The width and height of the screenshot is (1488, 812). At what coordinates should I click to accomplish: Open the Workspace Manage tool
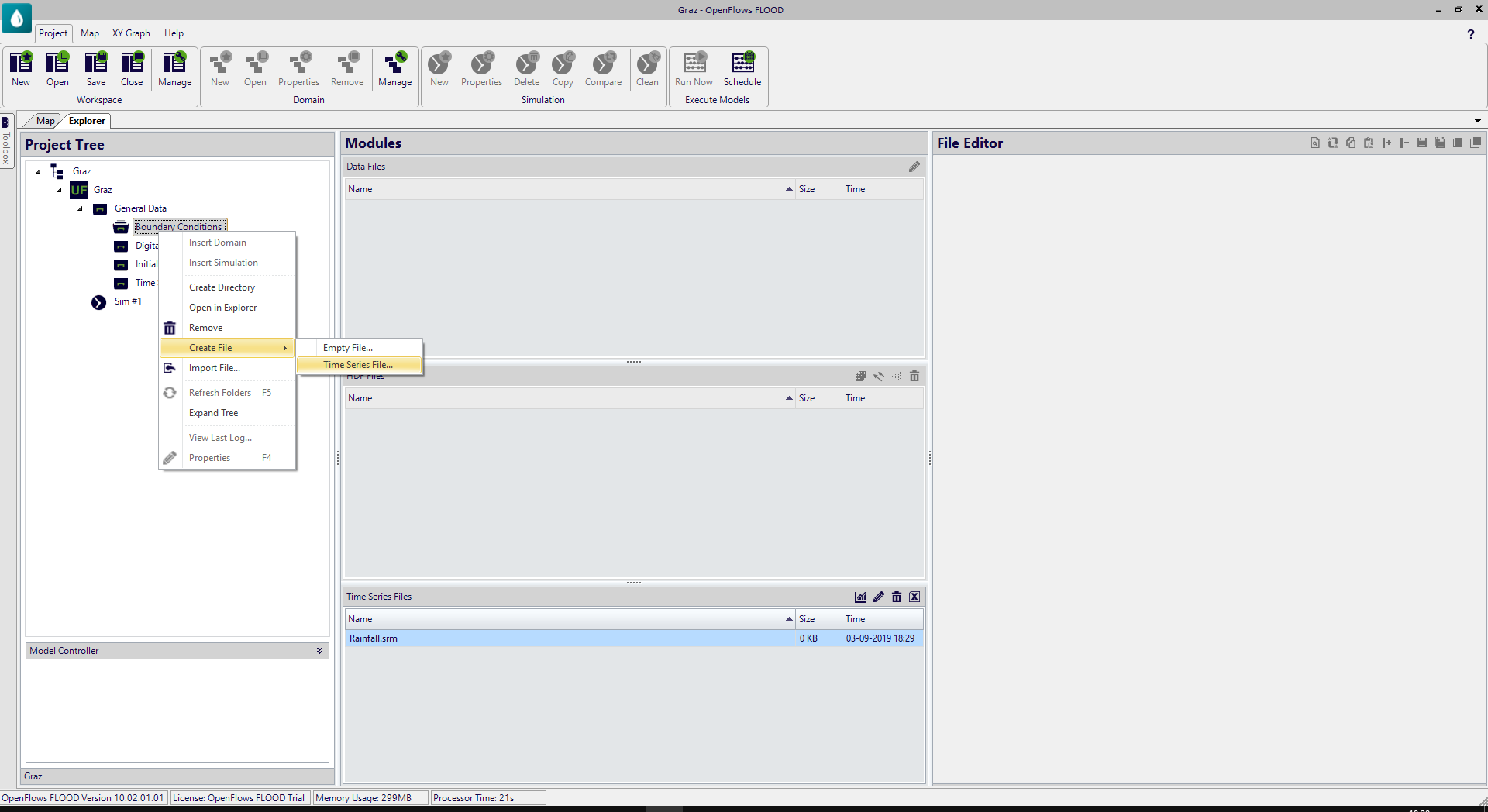tap(174, 69)
